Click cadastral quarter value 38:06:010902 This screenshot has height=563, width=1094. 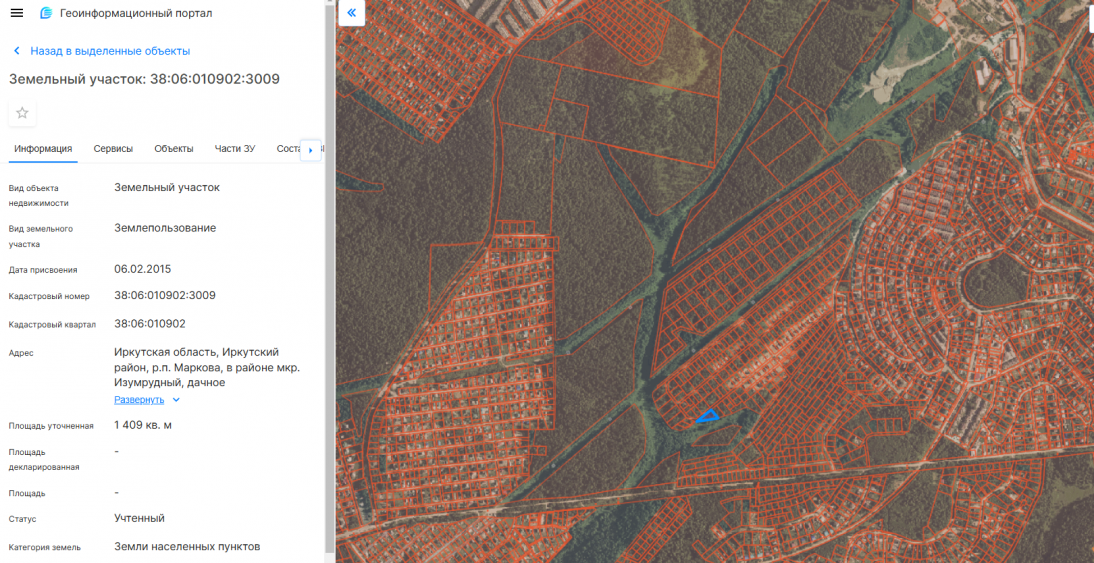pyautogui.click(x=150, y=324)
